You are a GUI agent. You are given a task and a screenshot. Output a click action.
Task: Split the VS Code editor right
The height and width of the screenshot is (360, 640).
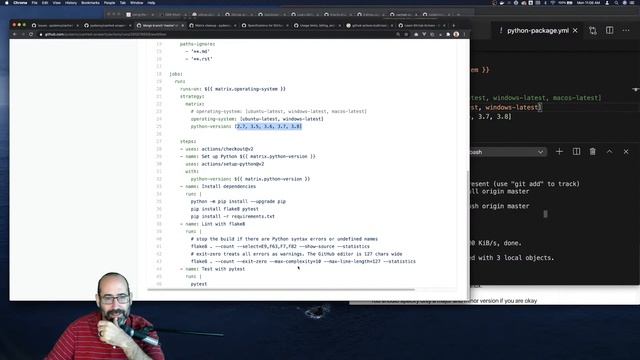pyautogui.click(x=609, y=31)
